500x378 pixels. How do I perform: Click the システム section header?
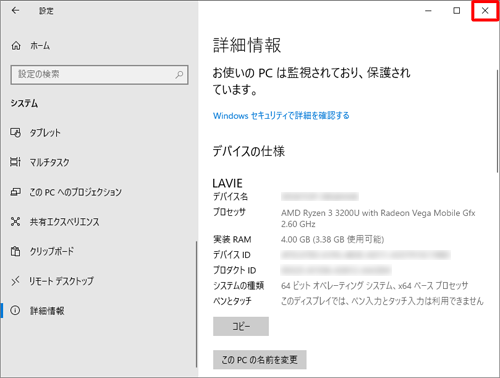coord(24,103)
